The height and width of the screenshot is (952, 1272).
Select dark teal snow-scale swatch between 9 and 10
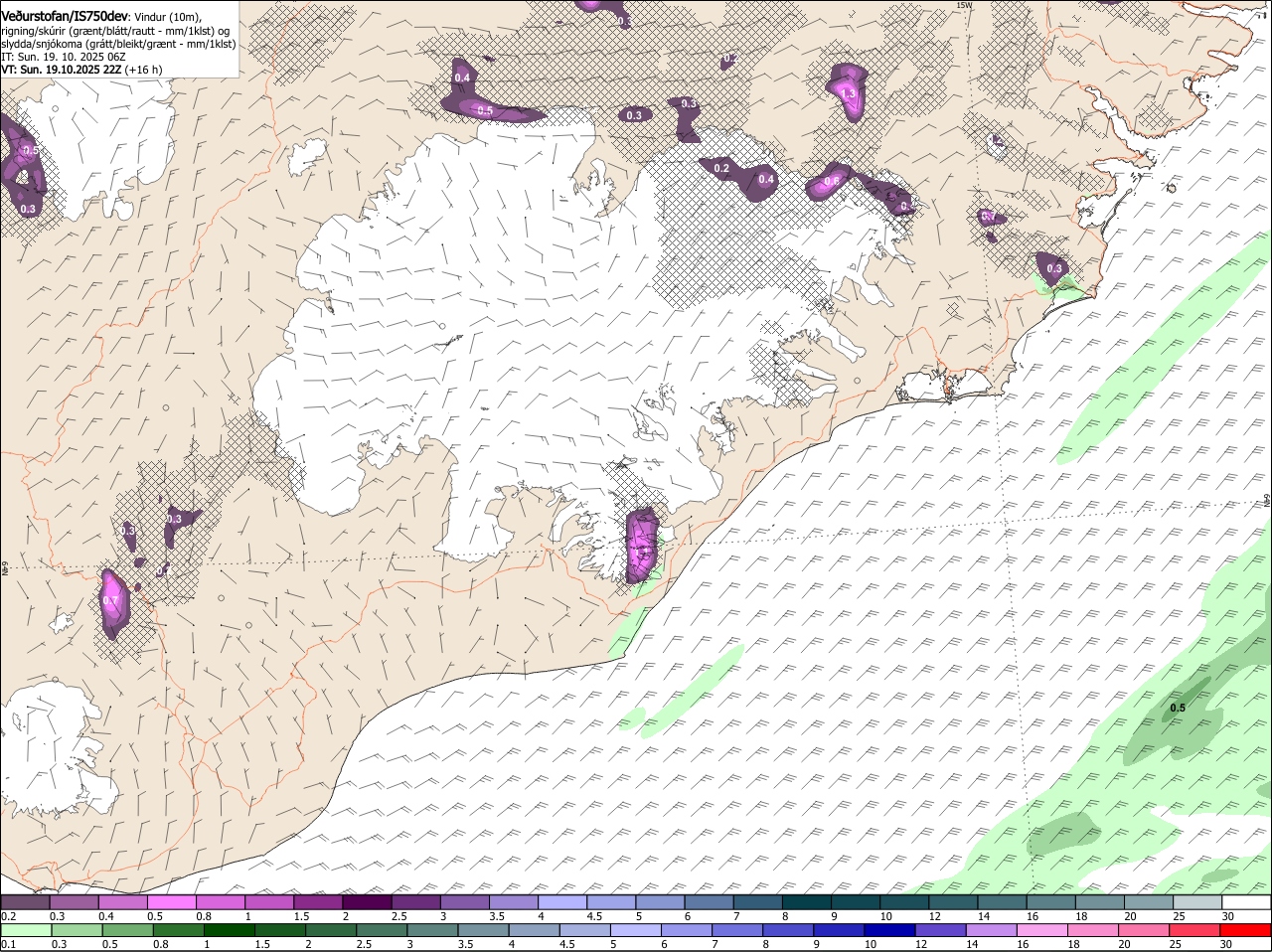tap(856, 902)
